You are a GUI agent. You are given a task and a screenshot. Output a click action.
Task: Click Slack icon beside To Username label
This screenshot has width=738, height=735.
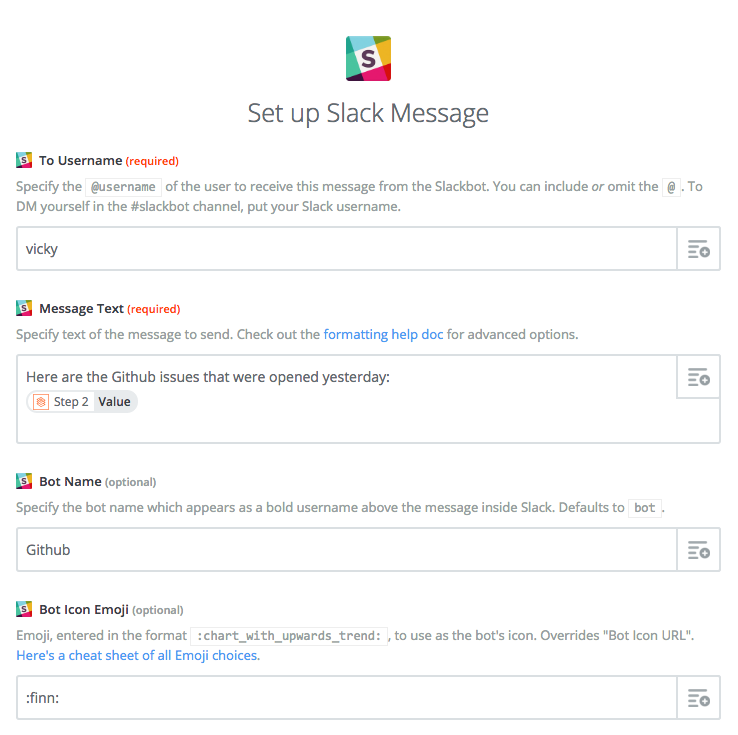point(24,160)
